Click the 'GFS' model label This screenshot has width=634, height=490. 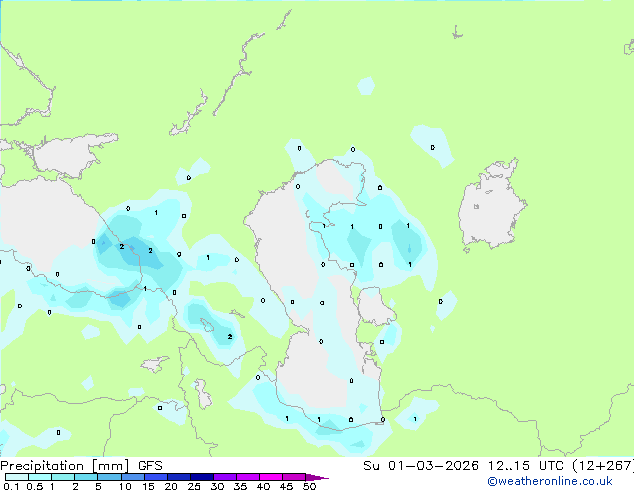(x=150, y=466)
